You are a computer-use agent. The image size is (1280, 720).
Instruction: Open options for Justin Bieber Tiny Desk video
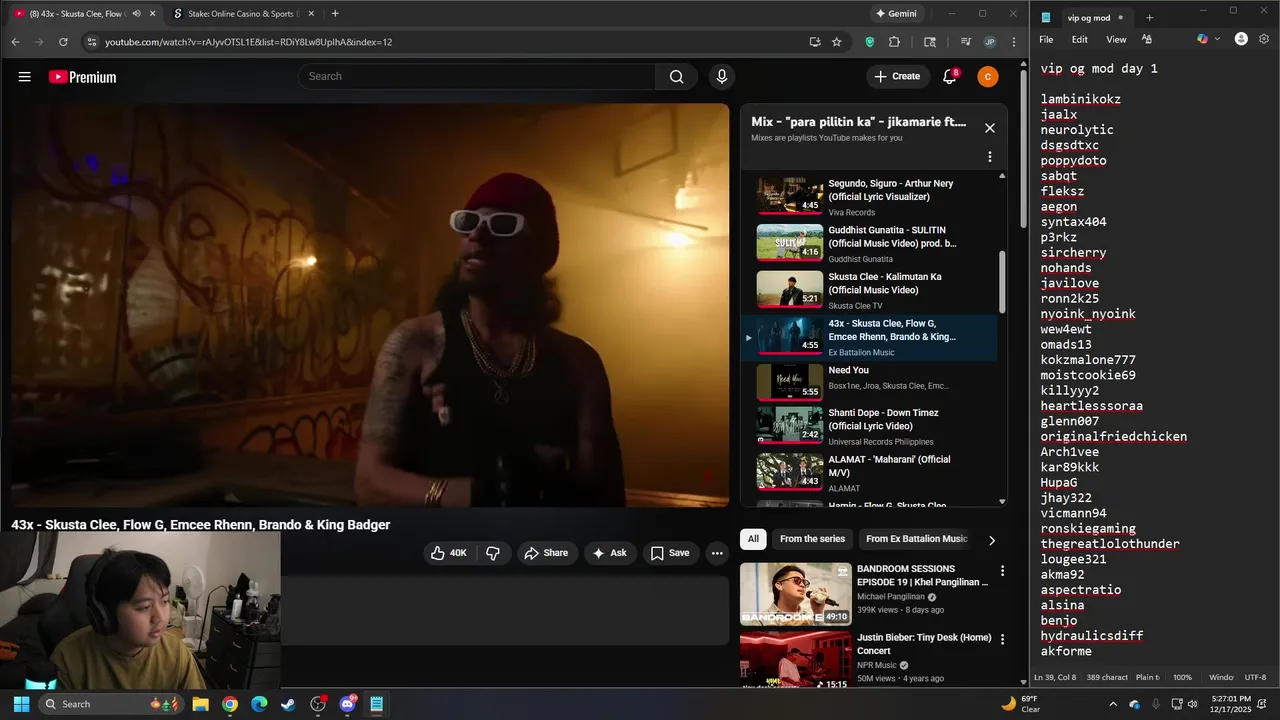(1002, 639)
